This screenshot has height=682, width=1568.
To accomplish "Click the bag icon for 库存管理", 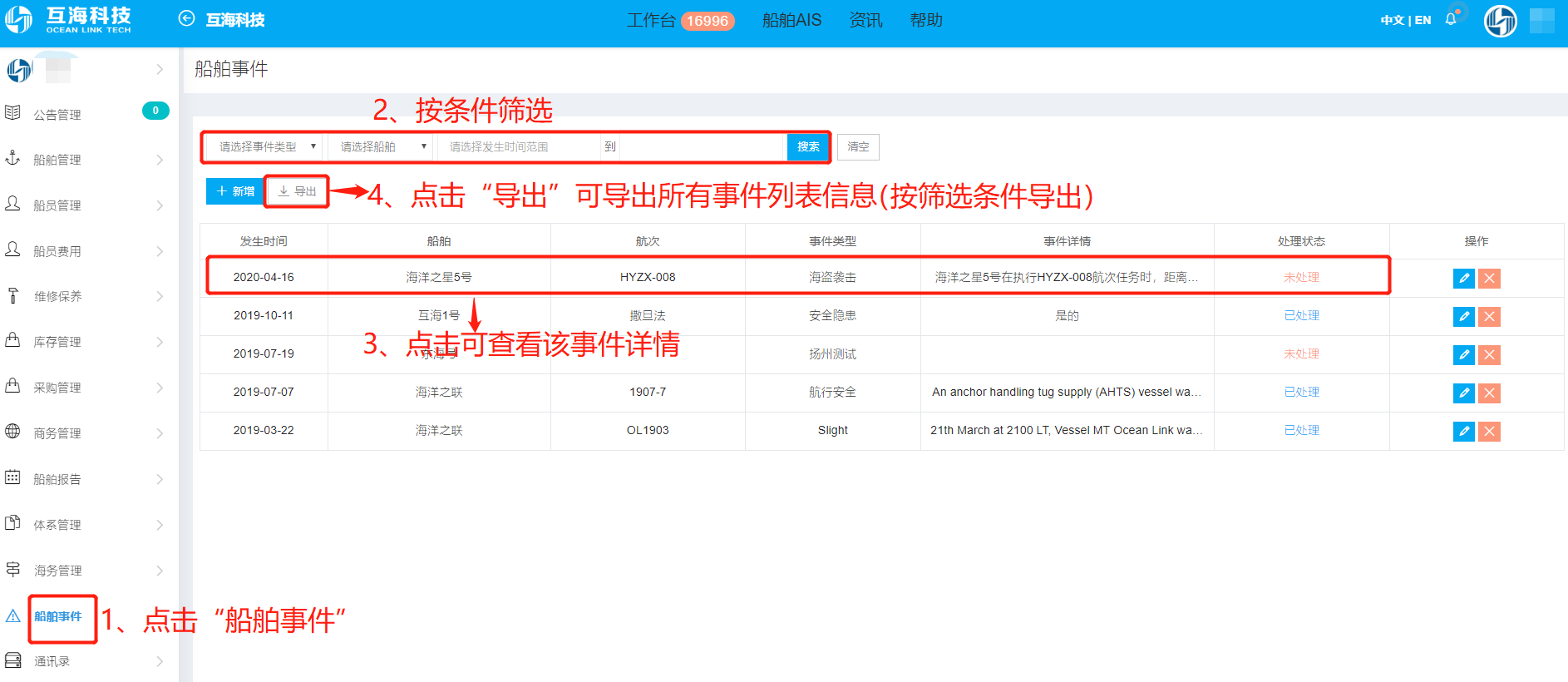I will [x=12, y=339].
